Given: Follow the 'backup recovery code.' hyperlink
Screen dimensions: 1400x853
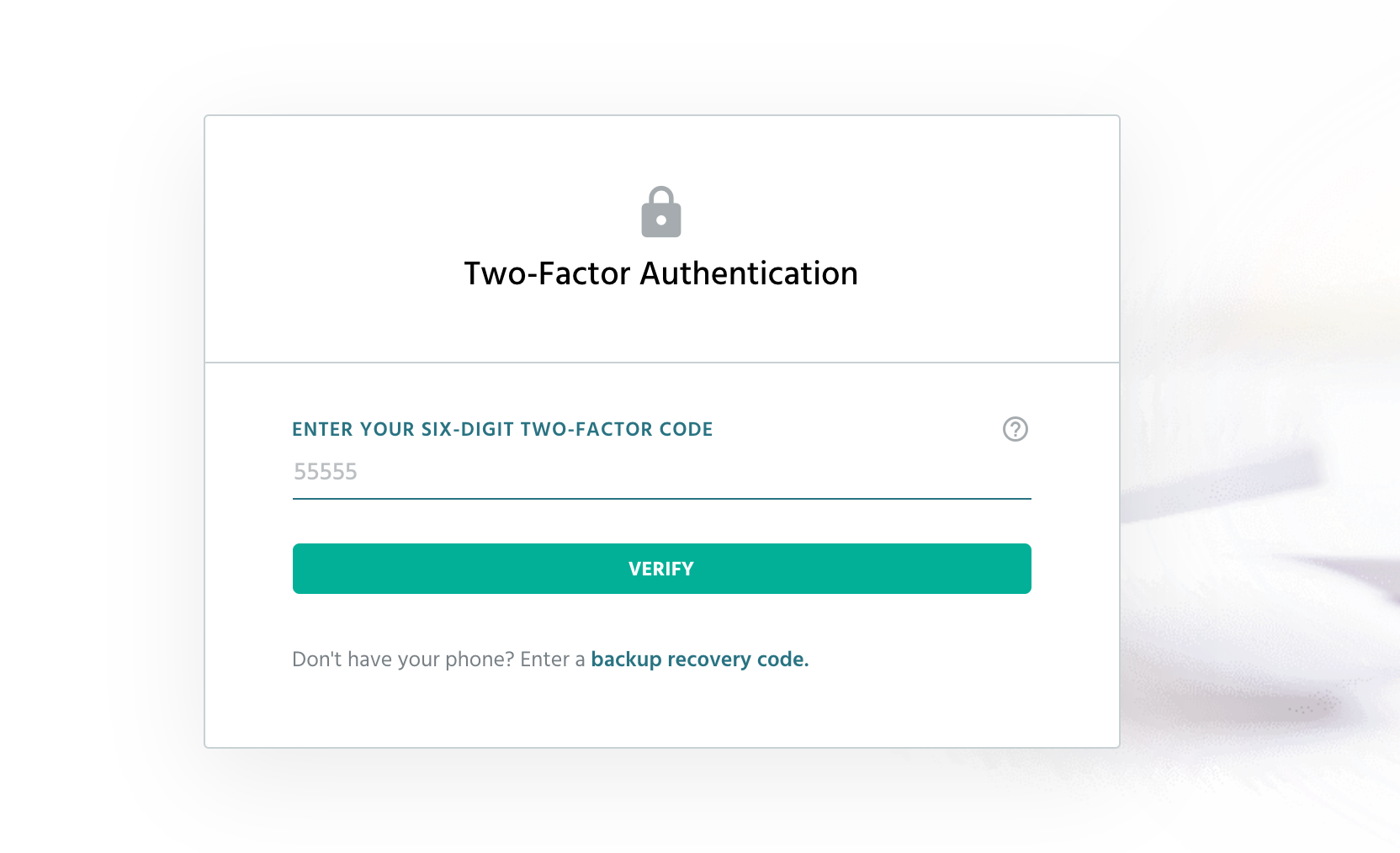Looking at the screenshot, I should (700, 660).
